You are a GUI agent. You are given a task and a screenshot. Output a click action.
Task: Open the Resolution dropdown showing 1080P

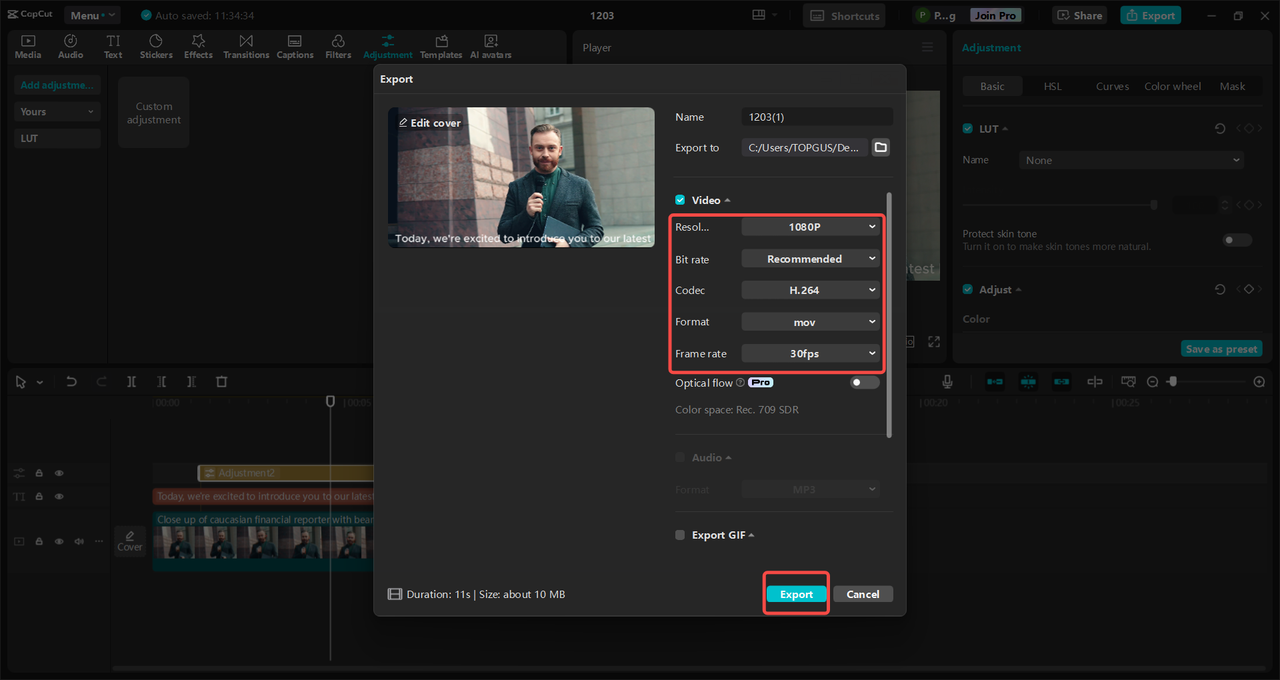(811, 227)
